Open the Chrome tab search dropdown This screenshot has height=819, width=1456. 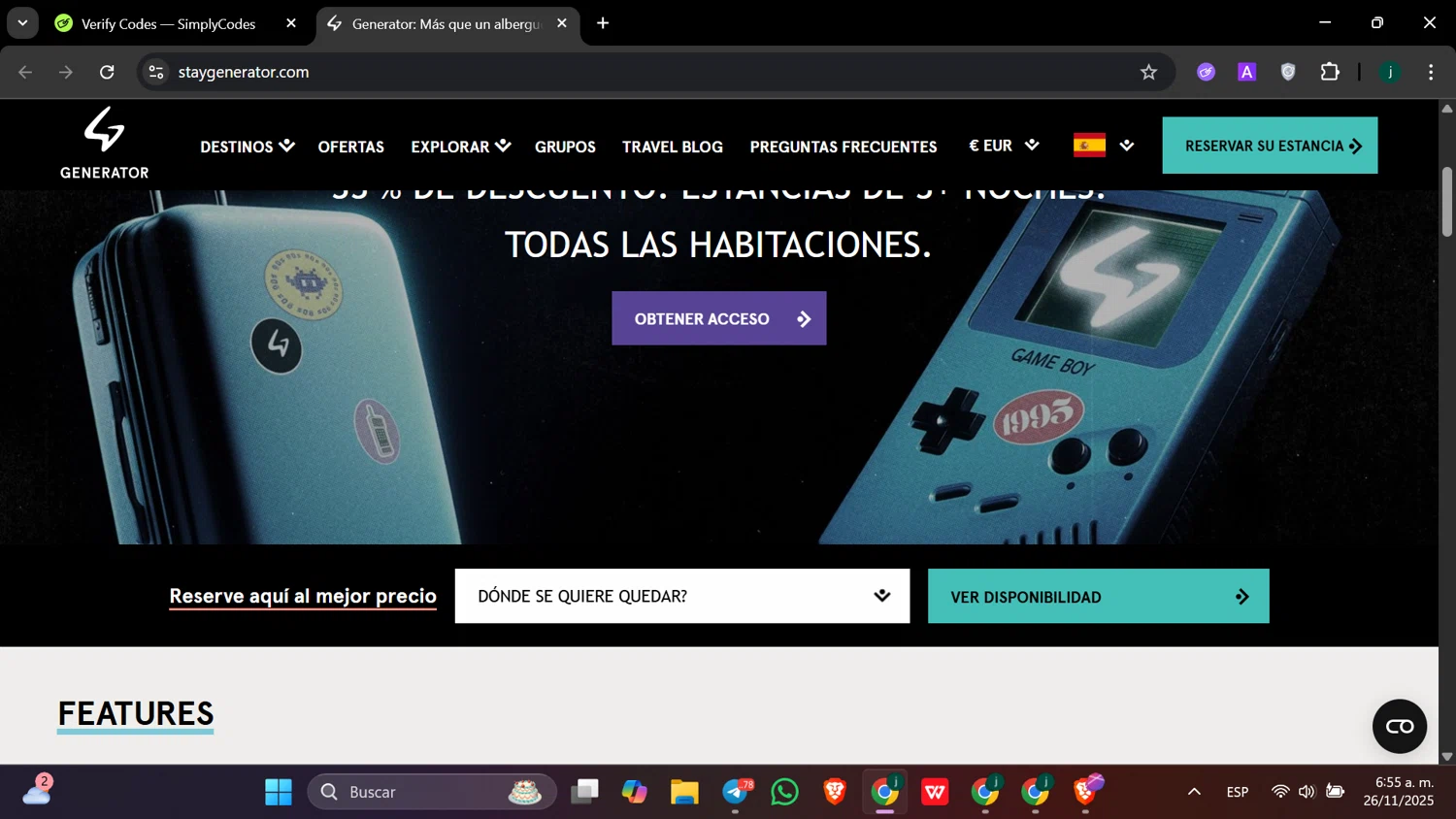click(22, 23)
